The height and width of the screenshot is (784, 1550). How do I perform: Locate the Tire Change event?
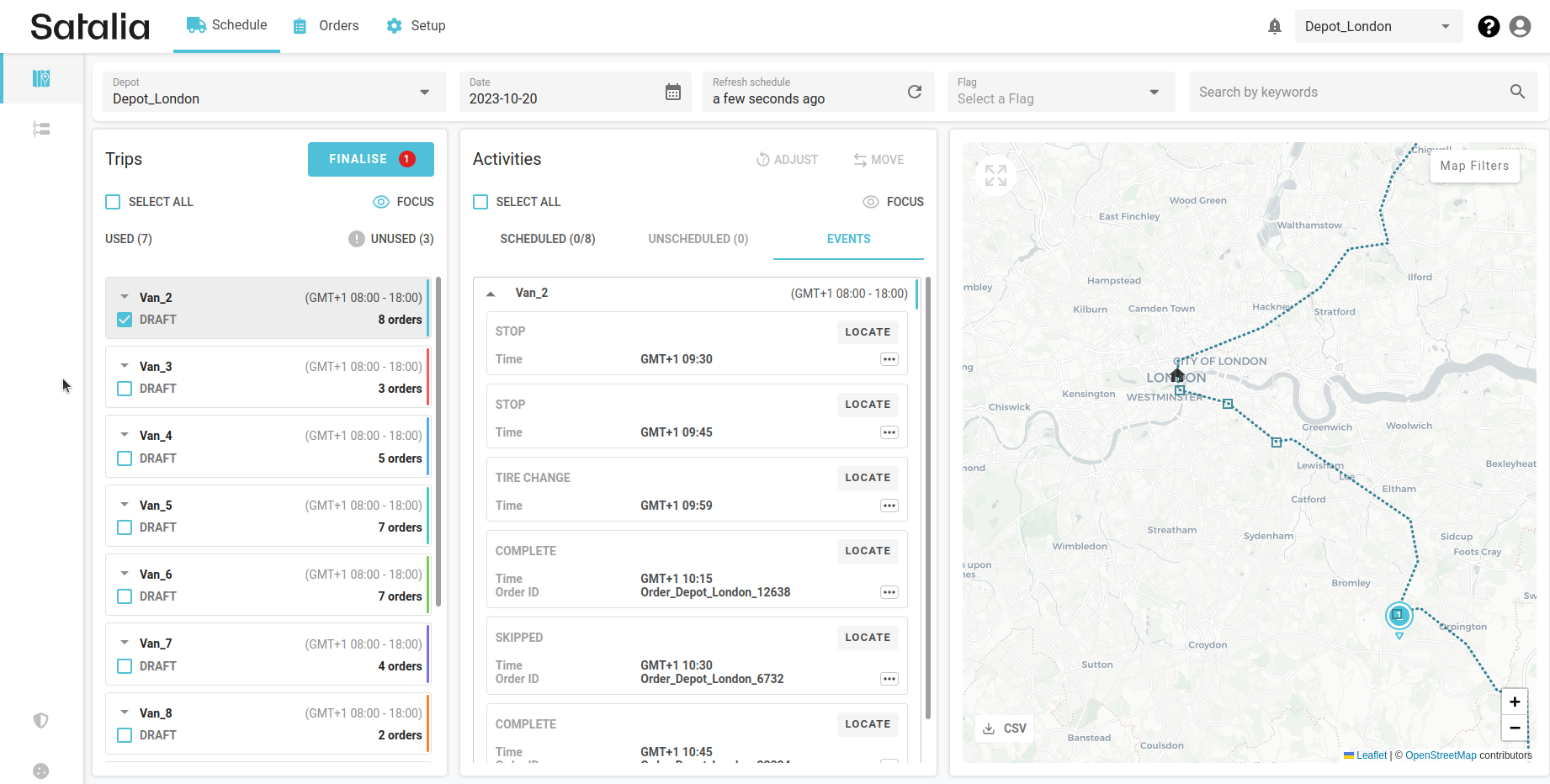pos(867,478)
